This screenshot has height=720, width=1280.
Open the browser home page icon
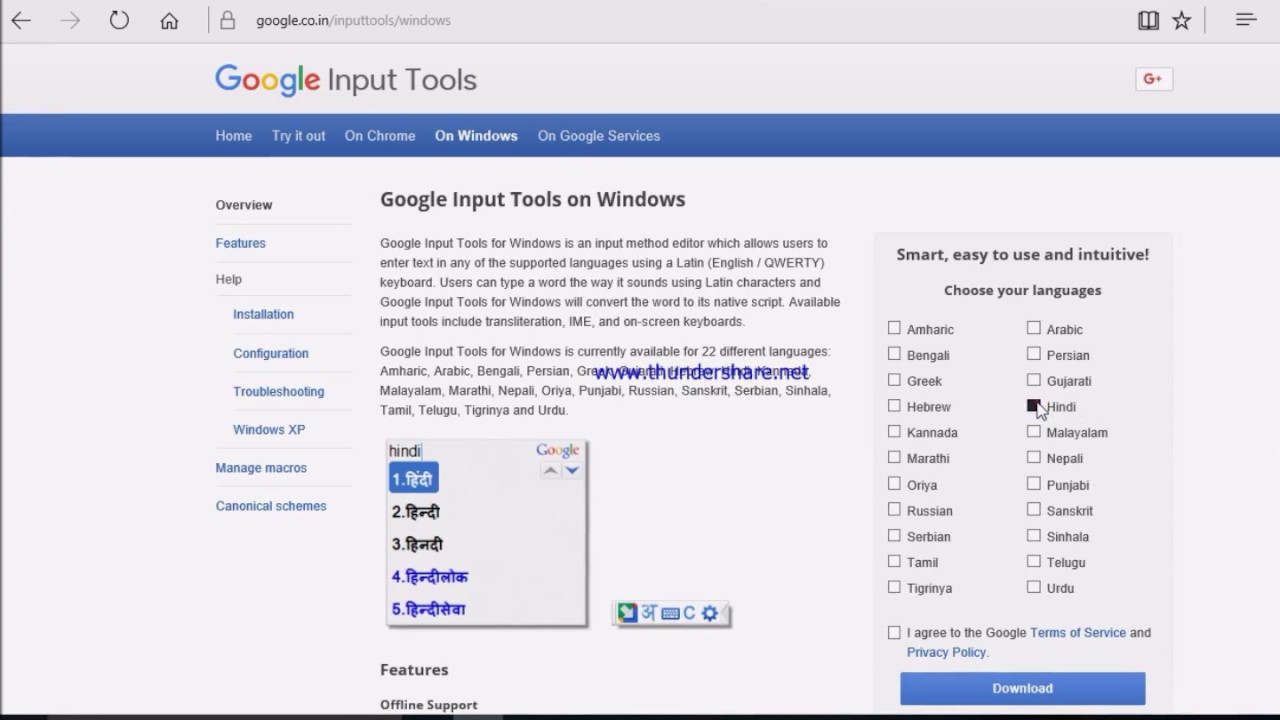click(x=169, y=20)
